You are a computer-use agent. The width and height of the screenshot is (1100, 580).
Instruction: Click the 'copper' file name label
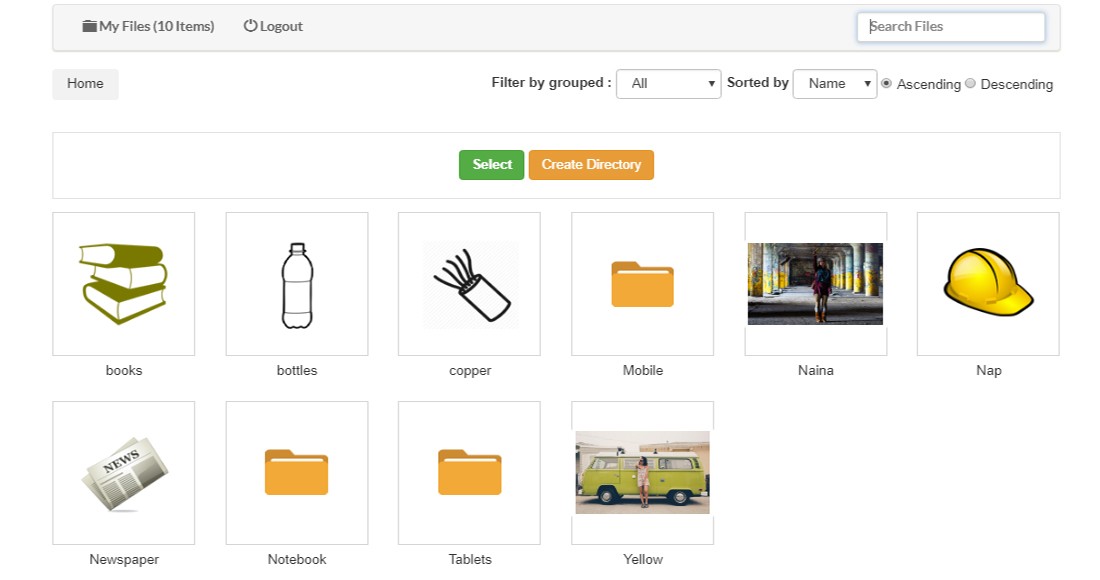tap(470, 370)
